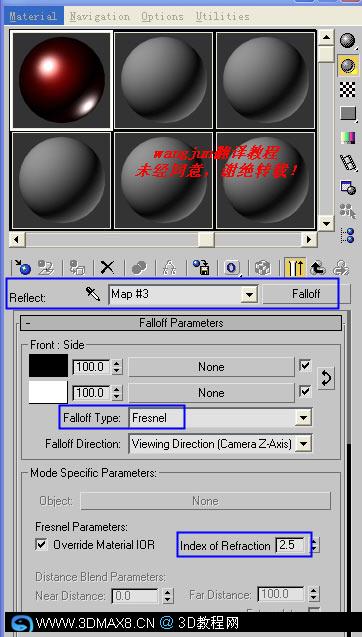Image resolution: width=362 pixels, height=637 pixels.
Task: Open the Options menu
Action: pos(162,16)
